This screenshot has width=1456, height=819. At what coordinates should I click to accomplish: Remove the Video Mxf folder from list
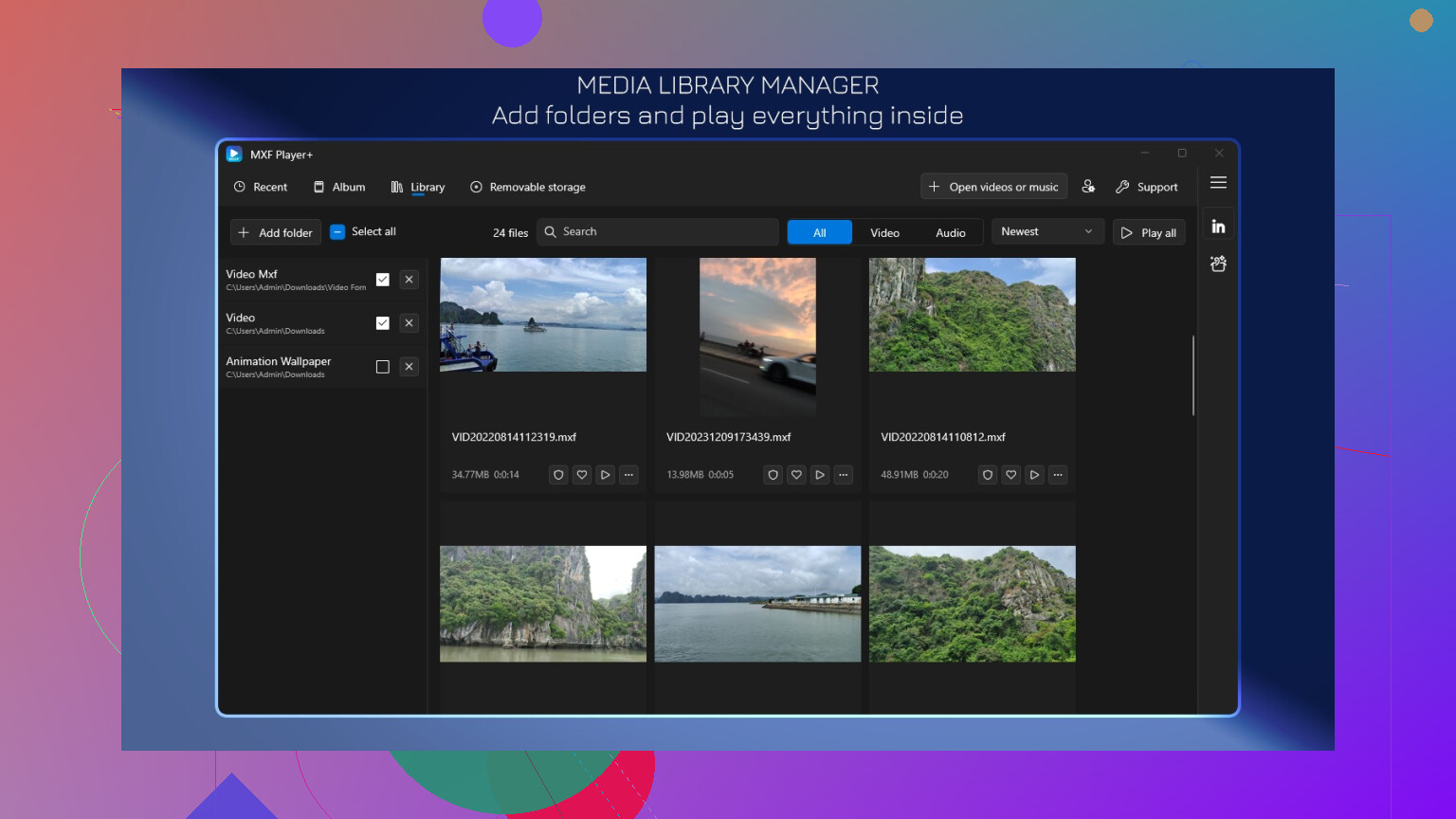pos(409,280)
